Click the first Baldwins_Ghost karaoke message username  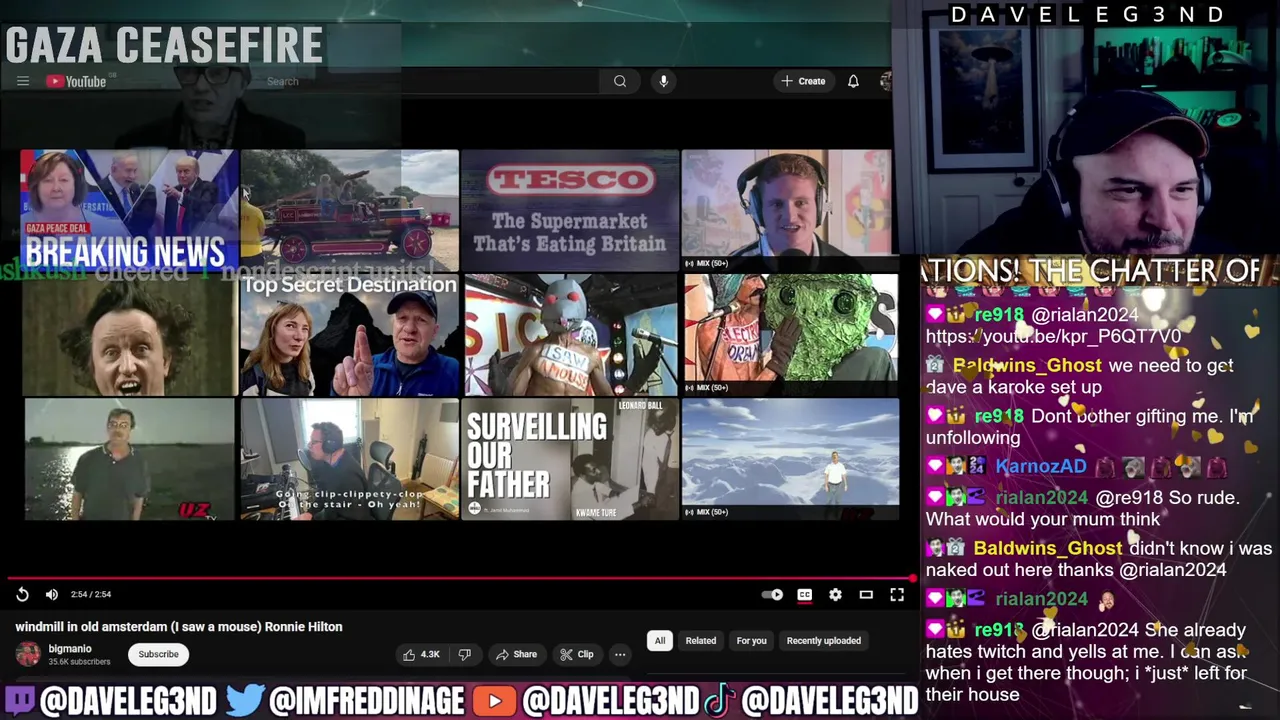click(x=1027, y=366)
